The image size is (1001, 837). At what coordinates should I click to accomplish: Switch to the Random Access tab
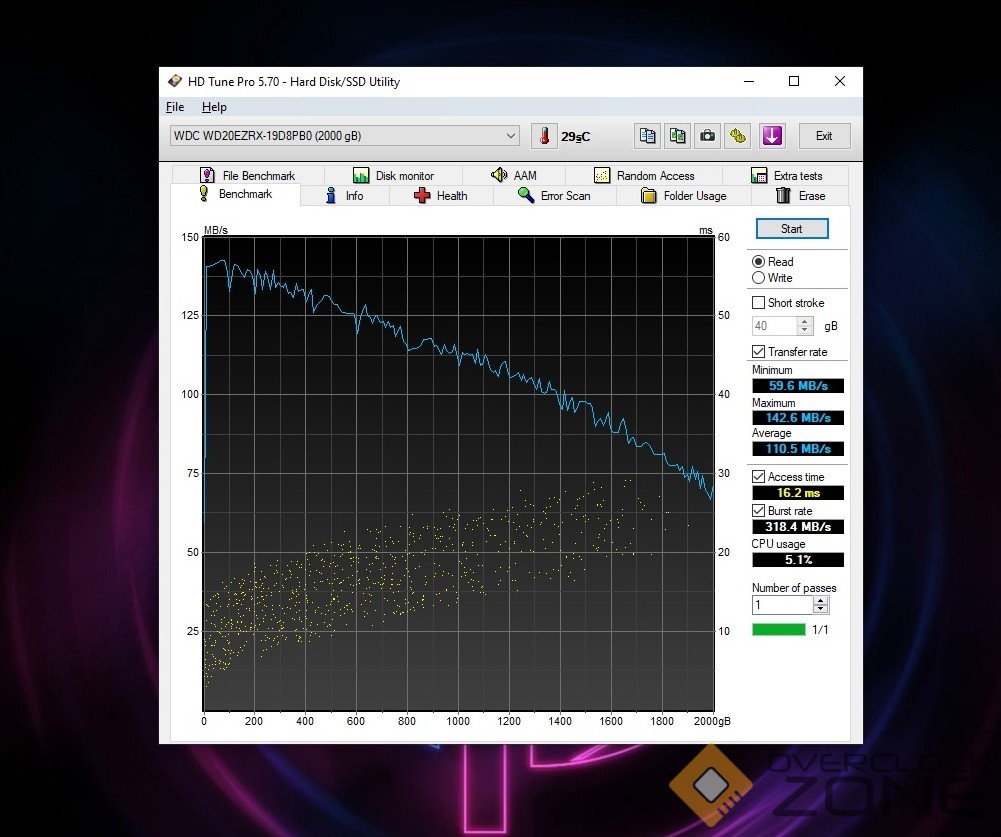(644, 176)
